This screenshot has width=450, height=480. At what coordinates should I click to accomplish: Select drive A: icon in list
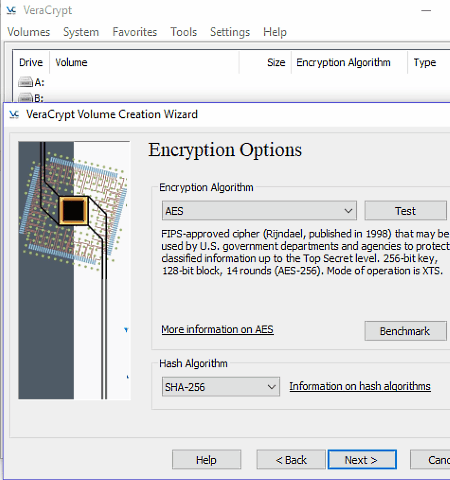[25, 82]
